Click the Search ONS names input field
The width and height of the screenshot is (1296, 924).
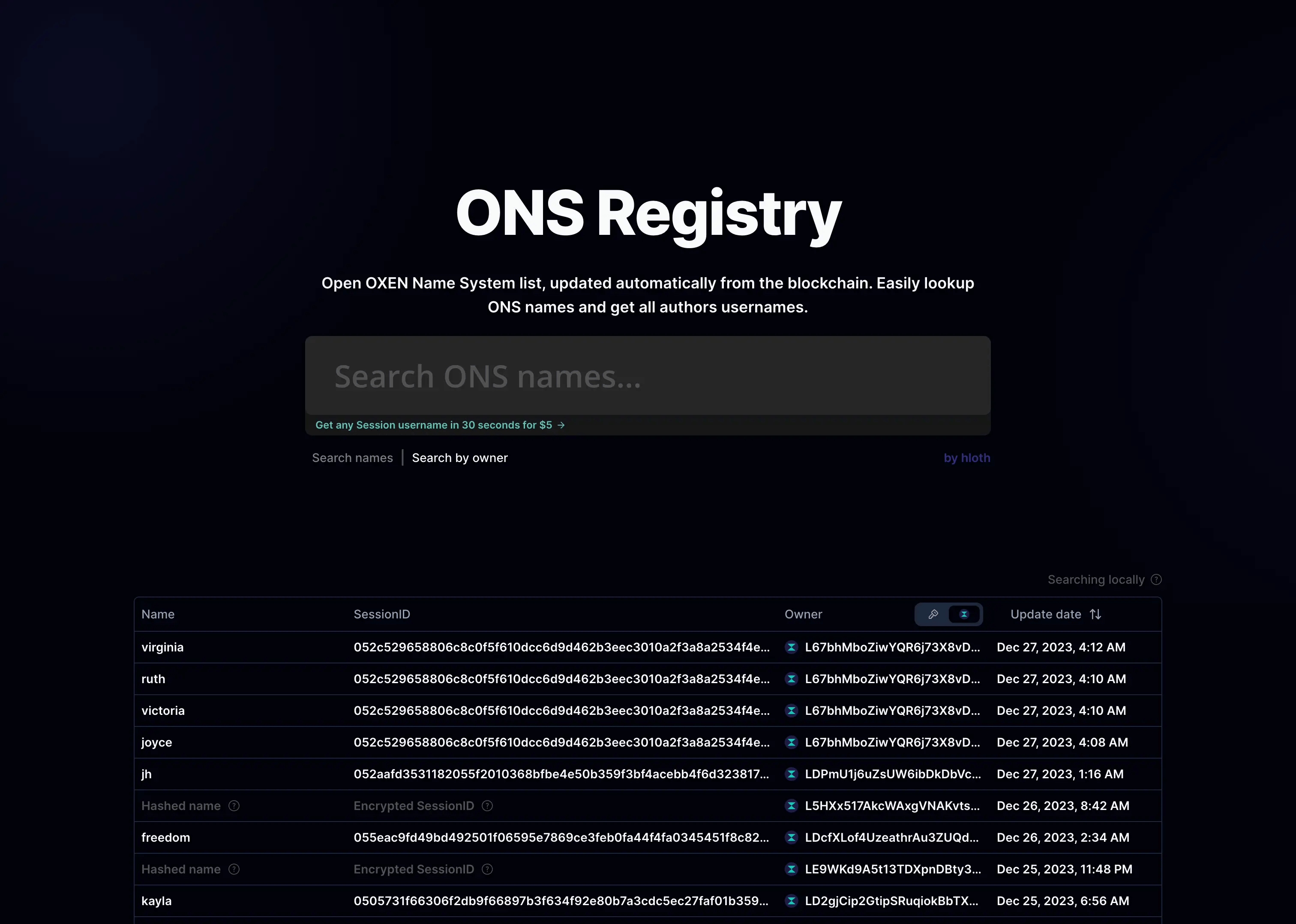tap(648, 375)
